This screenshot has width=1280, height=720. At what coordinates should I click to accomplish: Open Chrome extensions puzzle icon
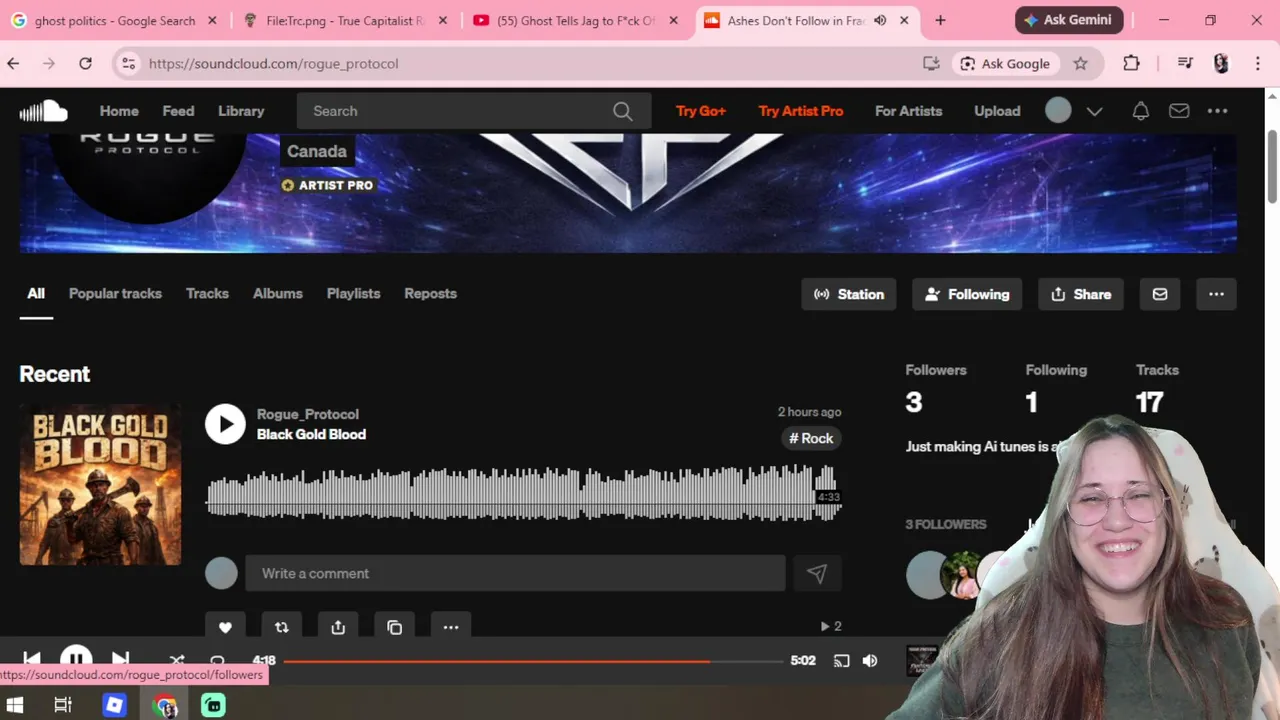coord(1131,63)
